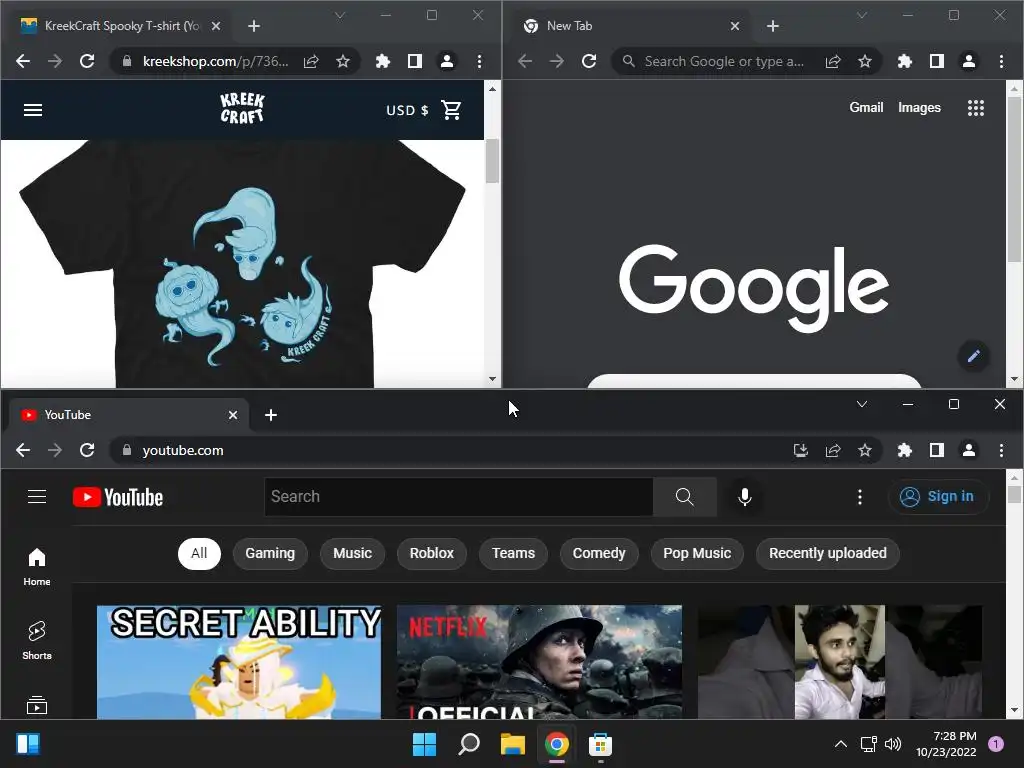
Task: Open Gmail link on New Tab
Action: click(x=866, y=108)
